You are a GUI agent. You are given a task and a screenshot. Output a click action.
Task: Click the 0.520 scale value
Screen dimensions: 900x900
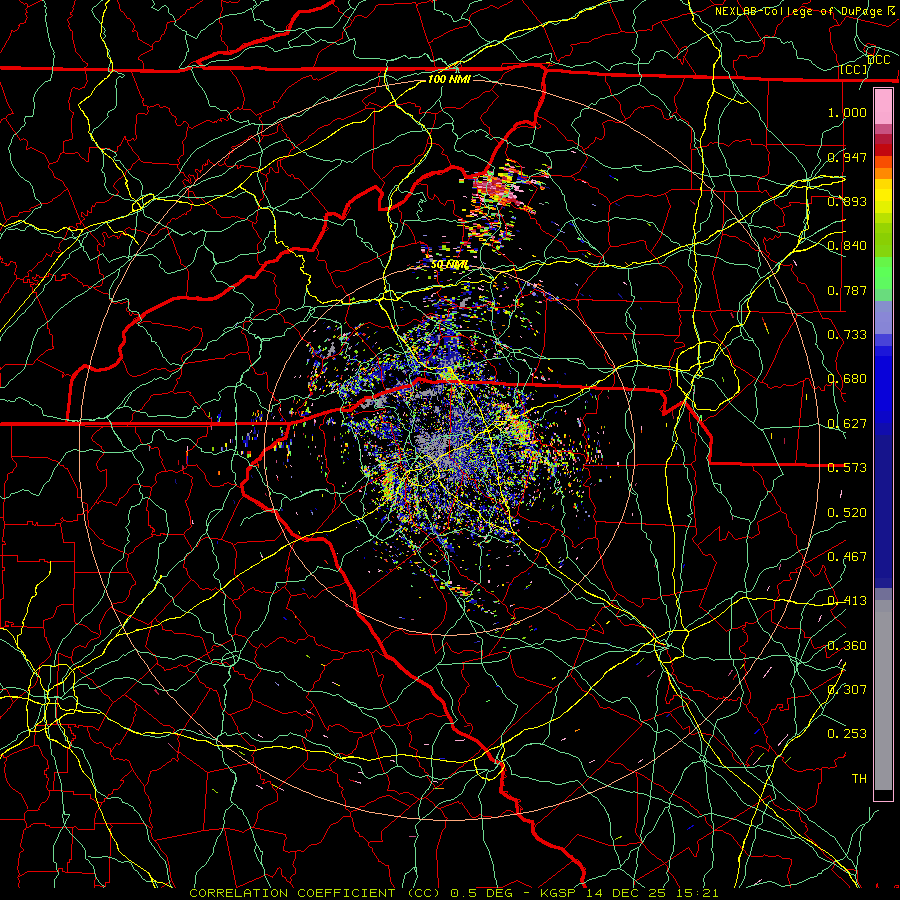tap(847, 513)
